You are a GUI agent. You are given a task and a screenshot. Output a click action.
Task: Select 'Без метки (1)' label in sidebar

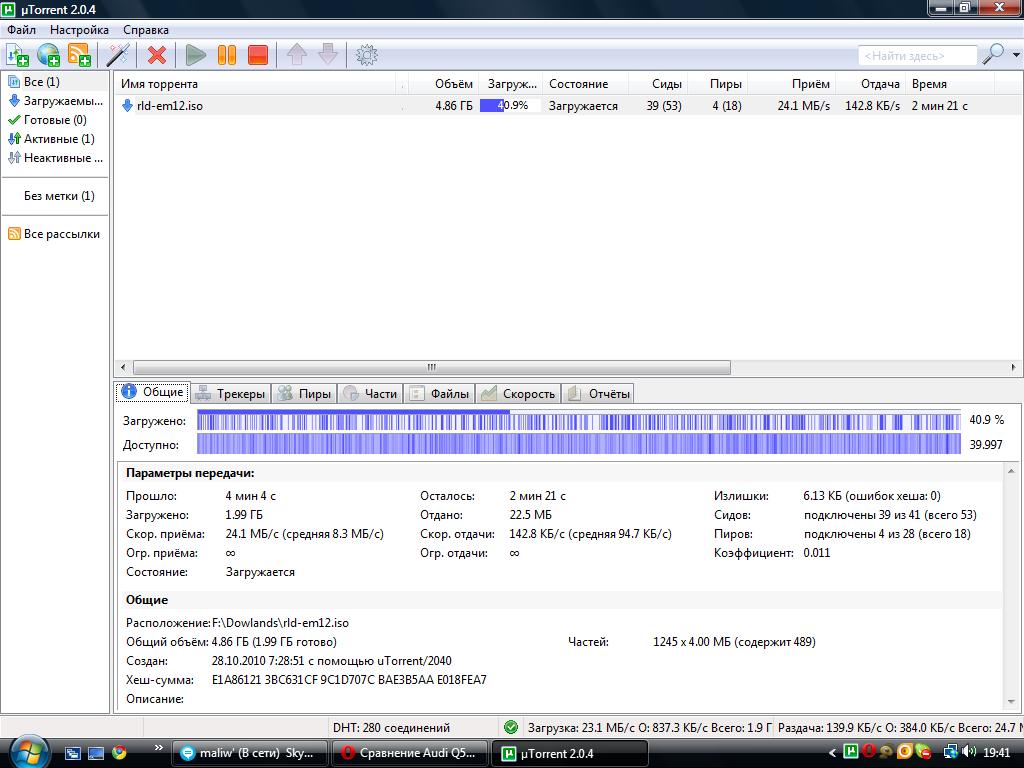(59, 195)
